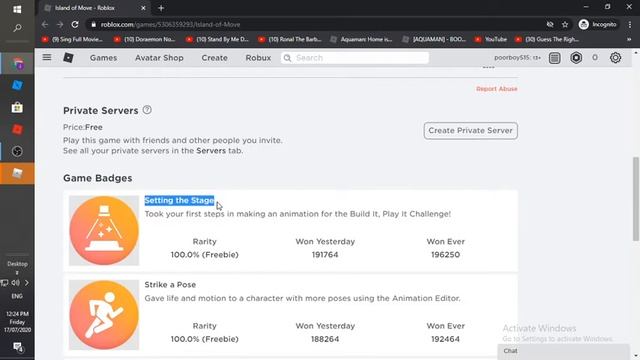The width and height of the screenshot is (640, 360).
Task: Open the taskbar clock showing 12:24 PM
Action: [x=17, y=322]
